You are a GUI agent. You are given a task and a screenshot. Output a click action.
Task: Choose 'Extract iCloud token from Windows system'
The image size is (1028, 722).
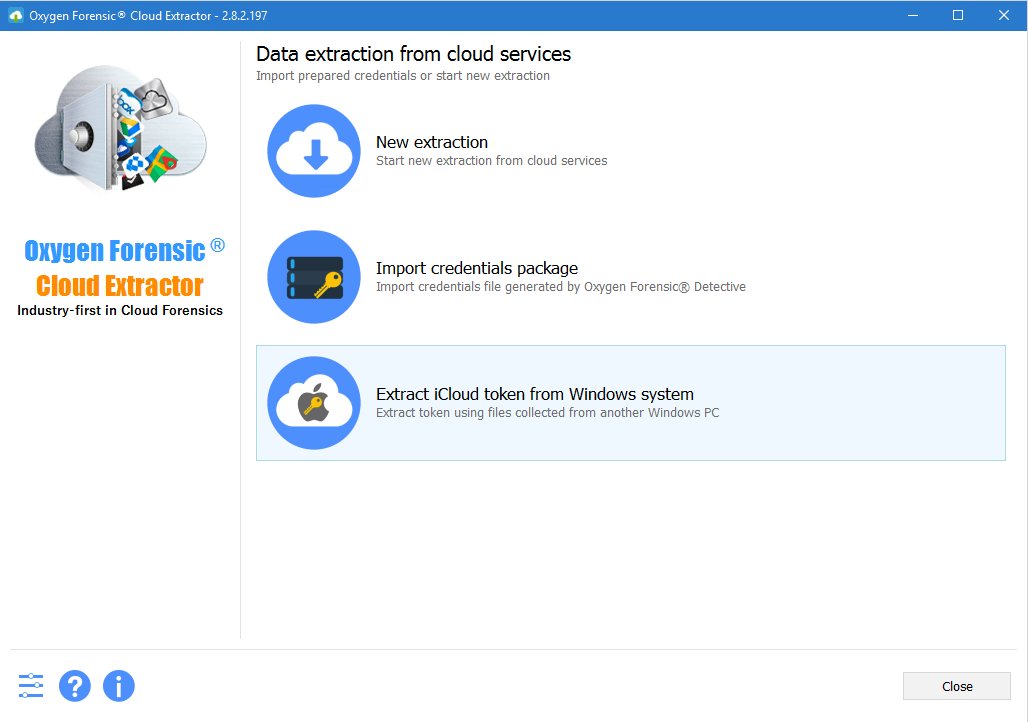534,394
